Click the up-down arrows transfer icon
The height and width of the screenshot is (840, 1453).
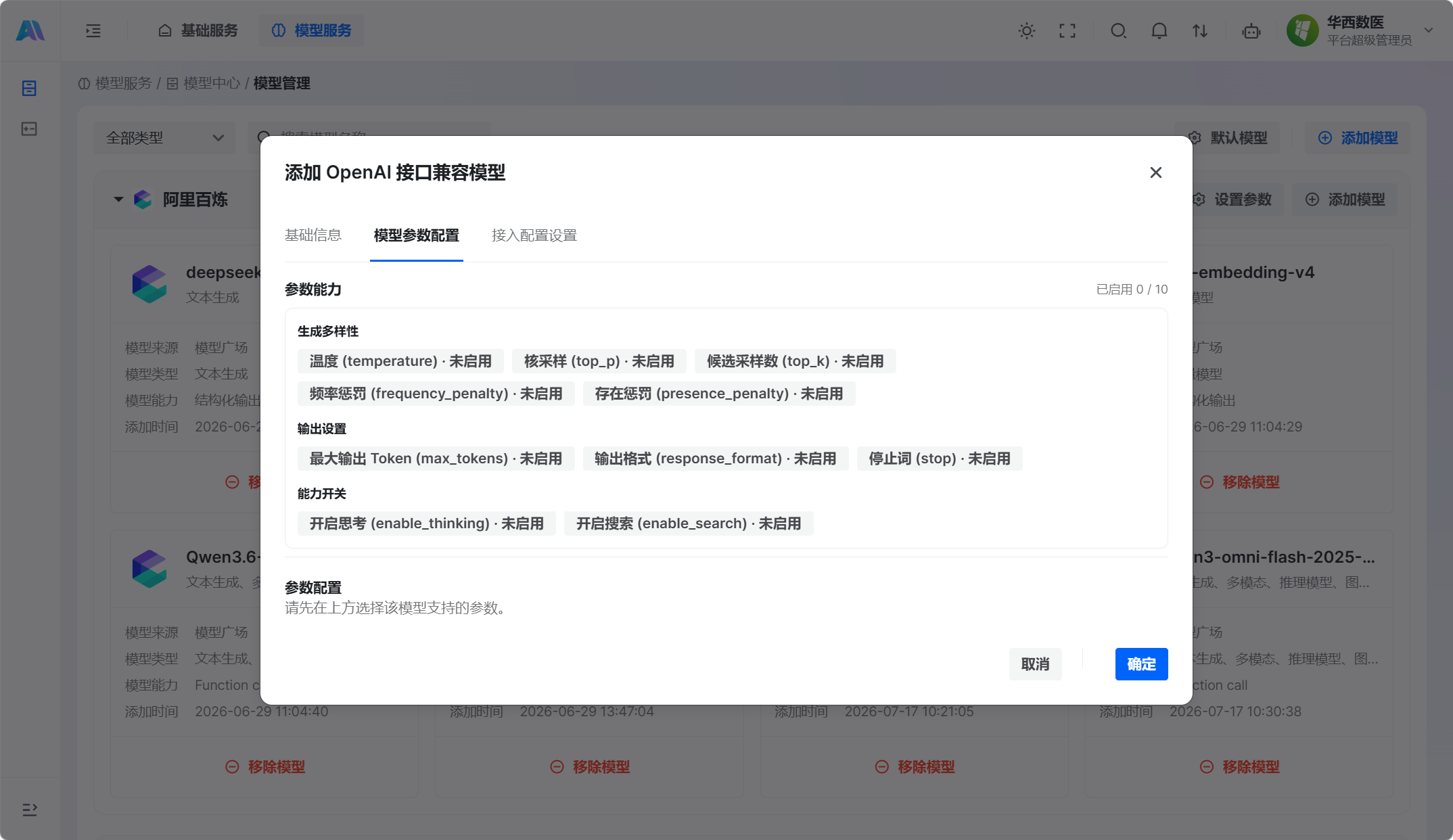point(1200,30)
